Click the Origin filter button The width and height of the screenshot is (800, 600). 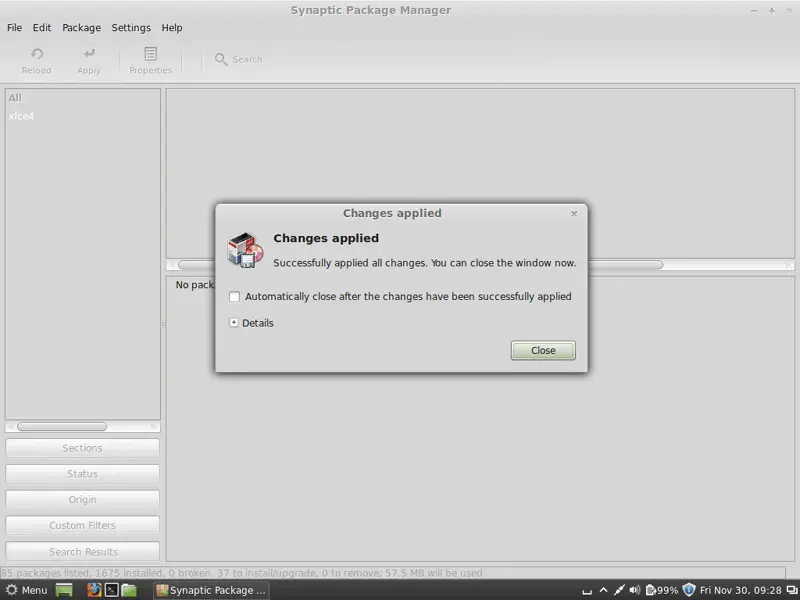coord(82,499)
